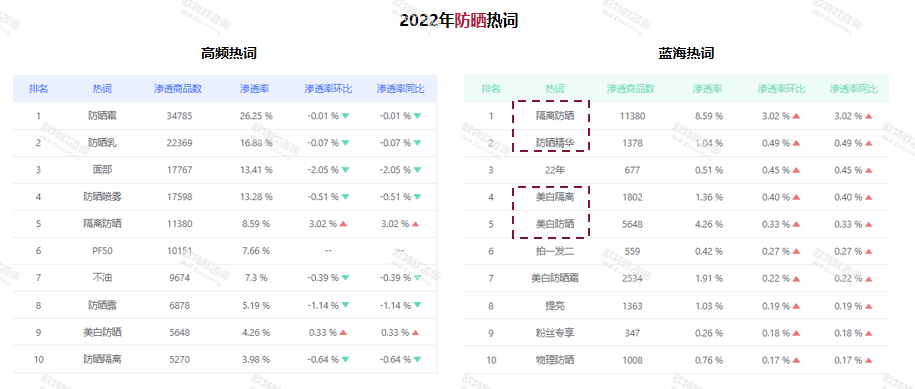Choose 拍一发二 in the 蓝海热词 table
915x389 pixels.
click(x=555, y=251)
